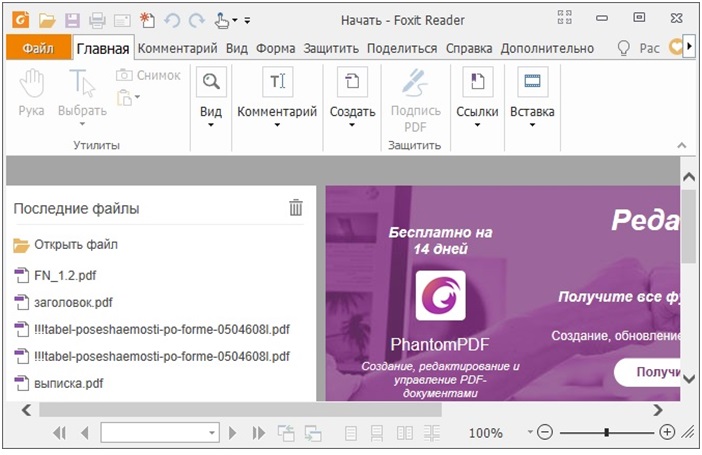This screenshot has width=702, height=455.
Task: Open recent file заголовок.pdf
Action: 64,302
